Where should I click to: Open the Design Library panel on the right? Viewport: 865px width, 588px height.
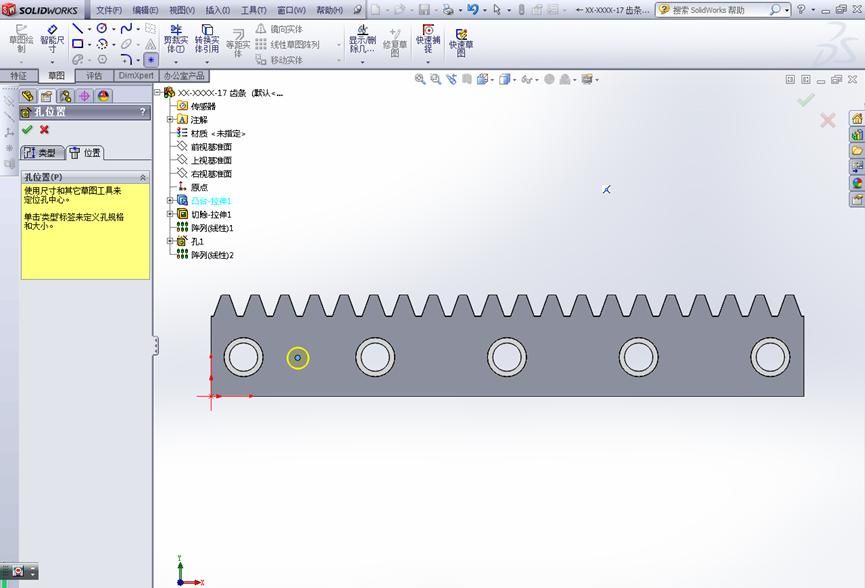point(856,133)
